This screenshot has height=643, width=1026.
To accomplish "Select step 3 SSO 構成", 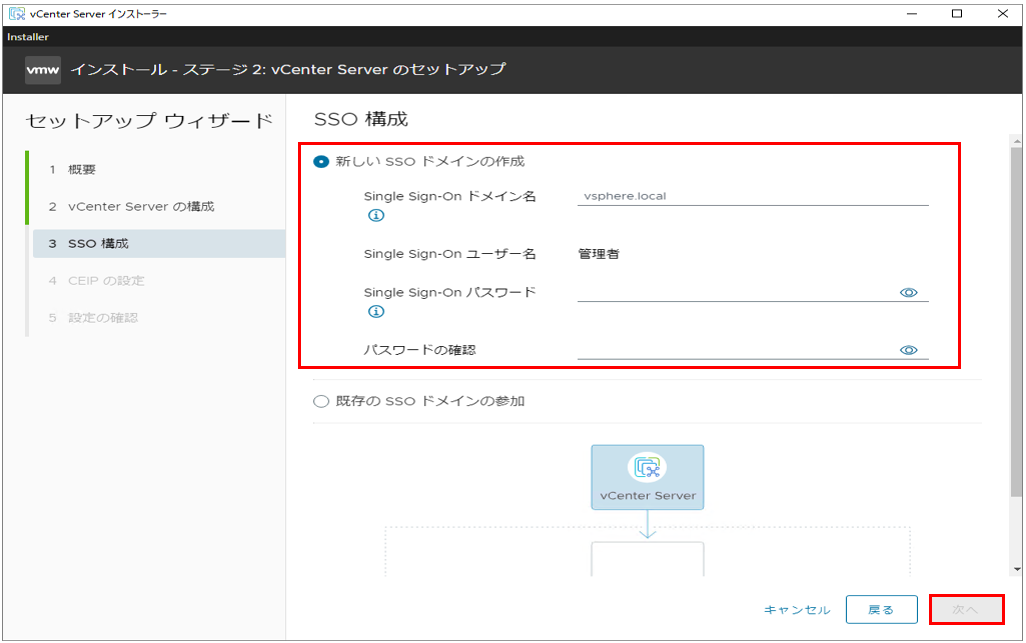I will (x=158, y=243).
